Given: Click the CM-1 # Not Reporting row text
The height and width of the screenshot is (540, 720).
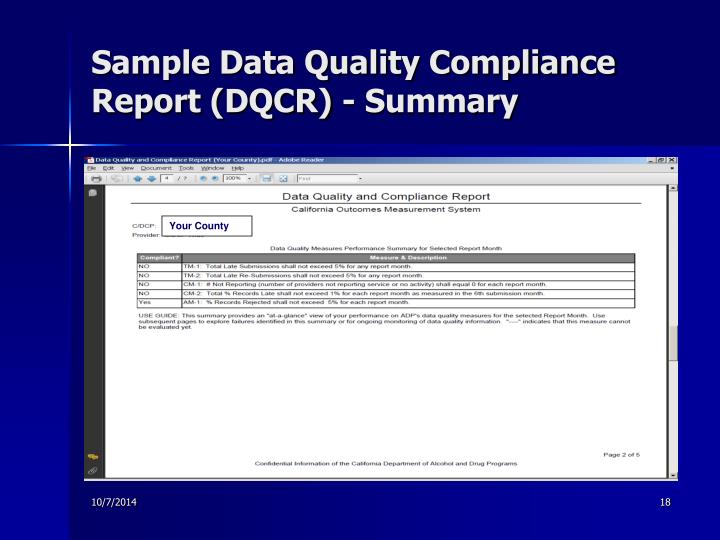Looking at the screenshot, I should pyautogui.click(x=365, y=284).
